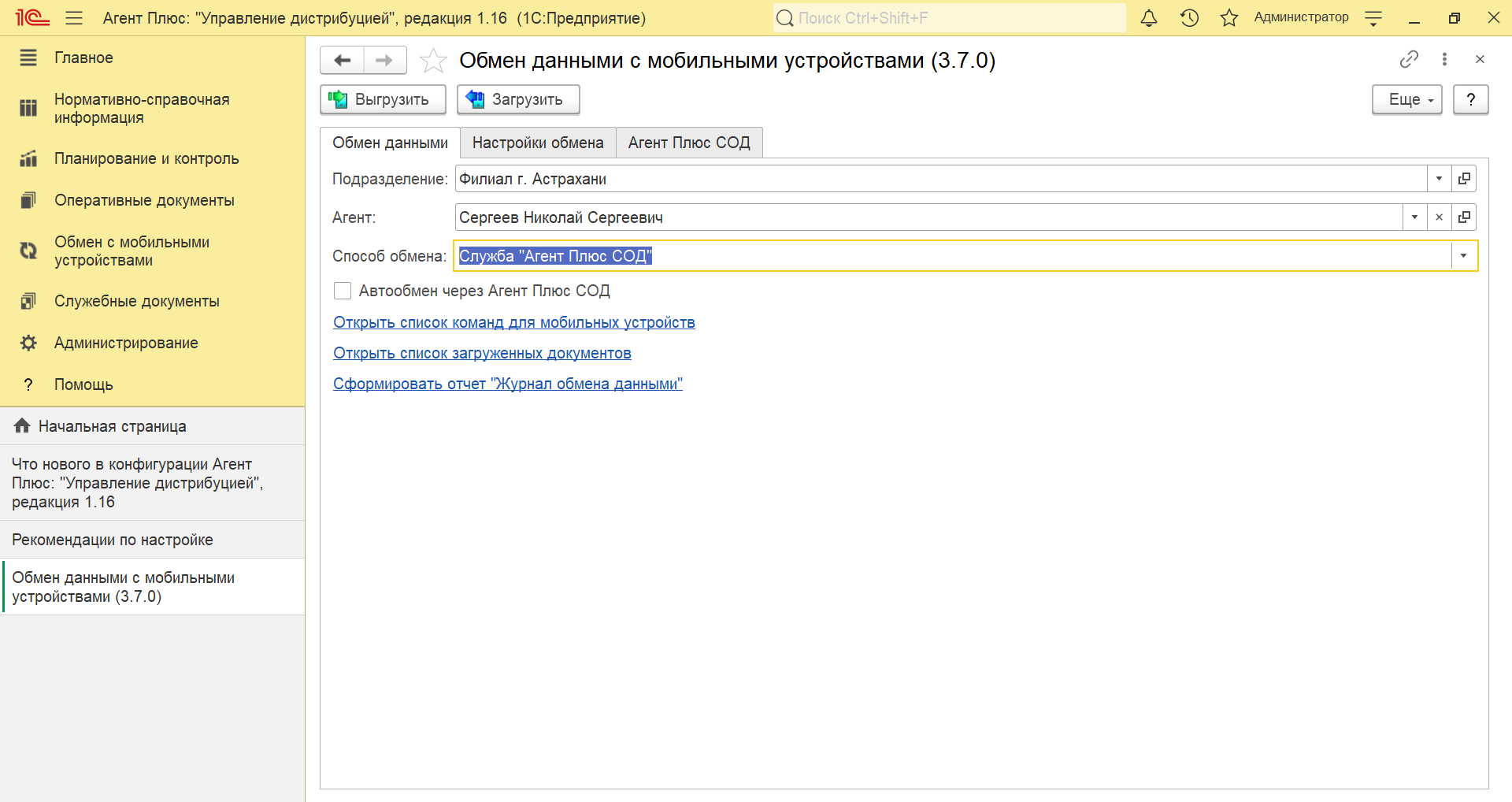Viewport: 1512px width, 802px height.
Task: Go forward with the right arrow button
Action: (x=384, y=60)
